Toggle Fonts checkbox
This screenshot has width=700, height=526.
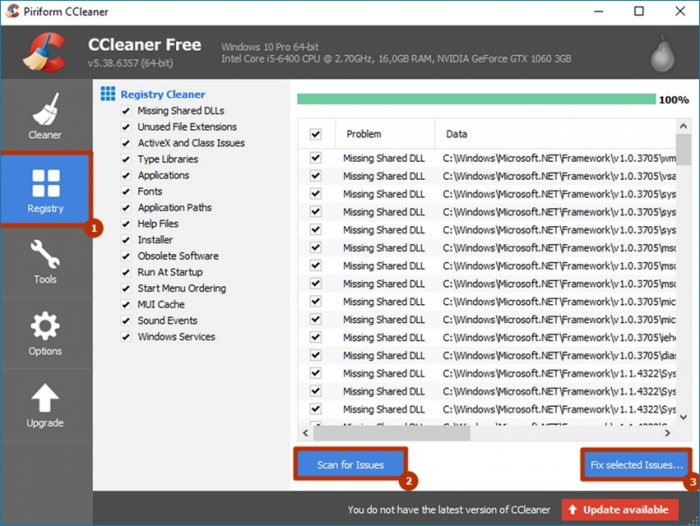tap(126, 192)
